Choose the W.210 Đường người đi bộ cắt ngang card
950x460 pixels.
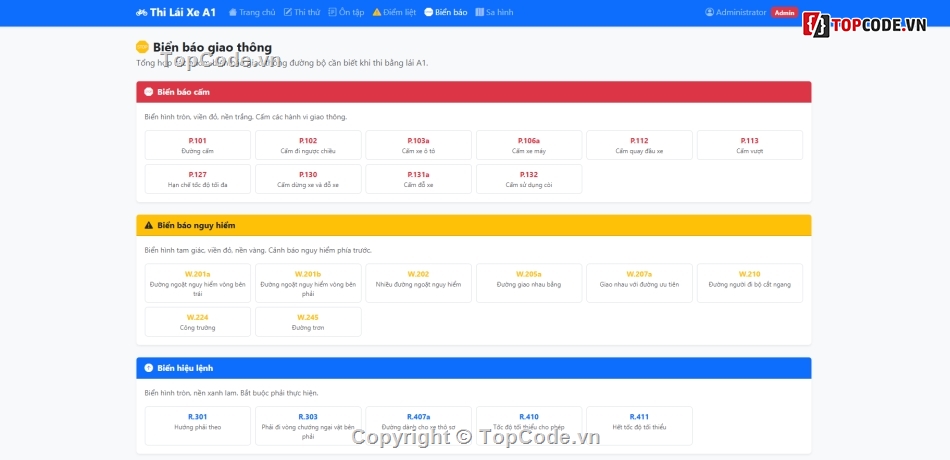click(x=750, y=283)
